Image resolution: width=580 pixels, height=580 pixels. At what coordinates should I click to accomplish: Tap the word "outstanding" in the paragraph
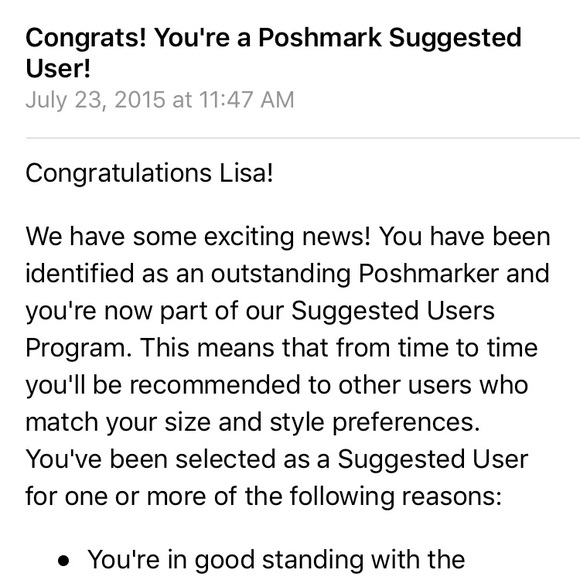(280, 274)
